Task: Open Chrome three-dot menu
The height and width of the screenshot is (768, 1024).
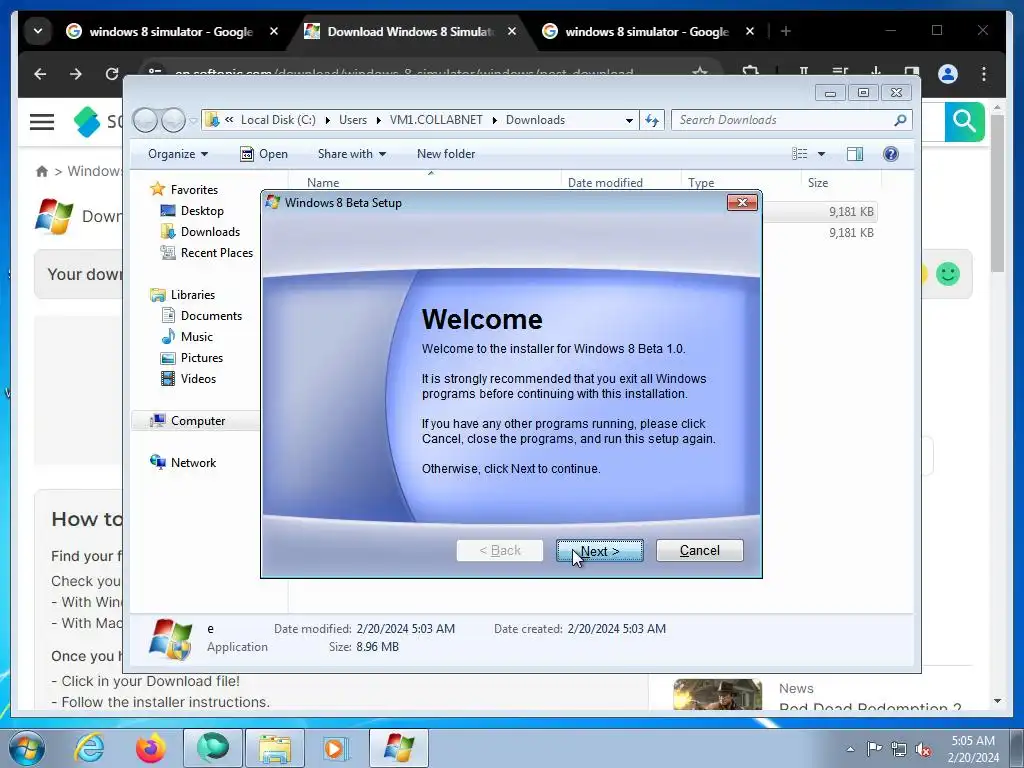Action: pyautogui.click(x=984, y=74)
